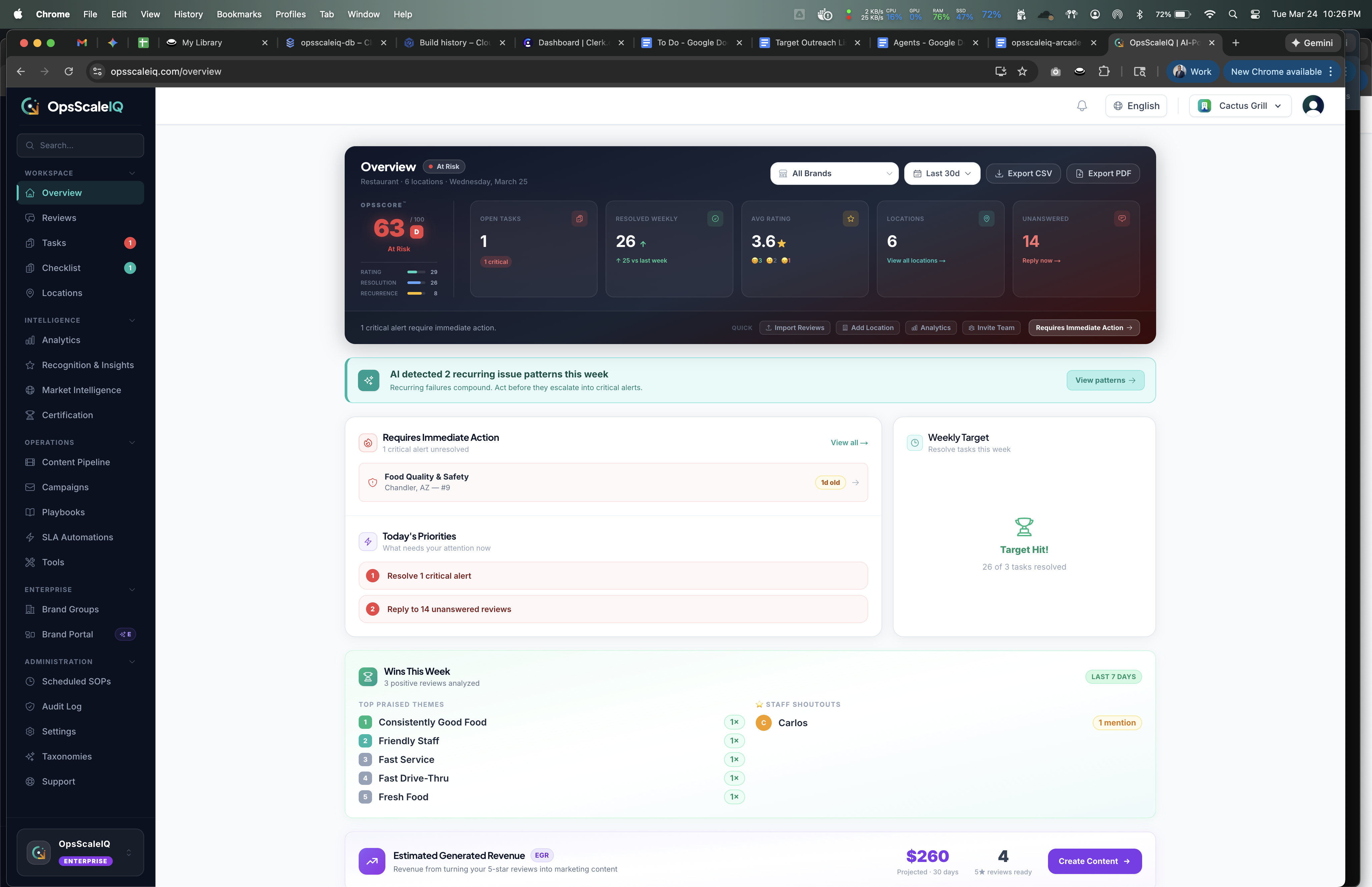
Task: Click the notification bell icon
Action: (x=1082, y=106)
